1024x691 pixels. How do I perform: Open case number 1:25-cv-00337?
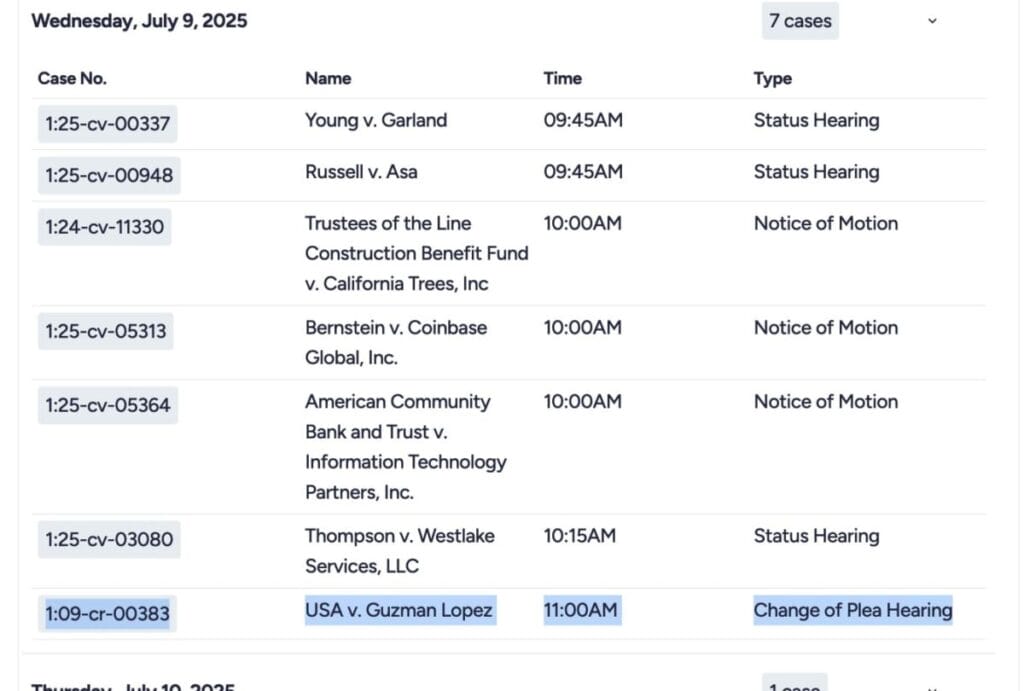[107, 125]
